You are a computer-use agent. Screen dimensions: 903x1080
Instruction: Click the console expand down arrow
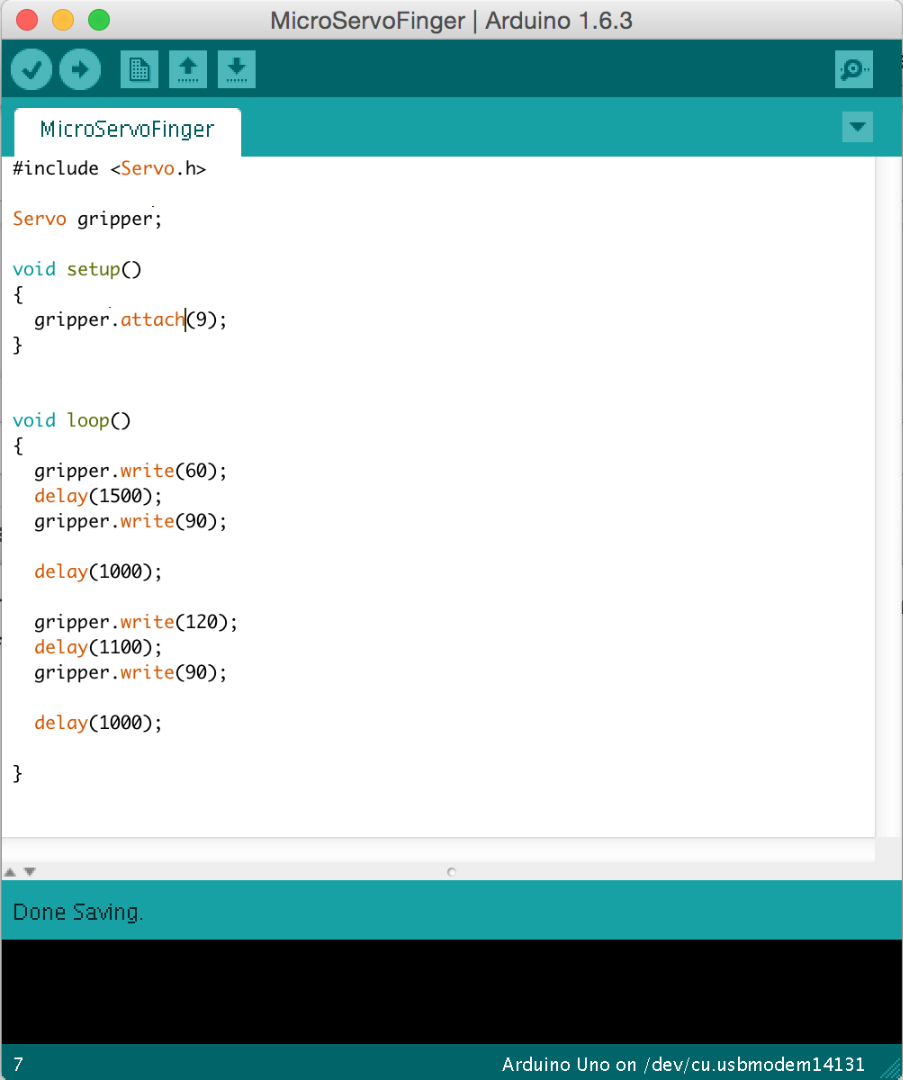[x=30, y=871]
